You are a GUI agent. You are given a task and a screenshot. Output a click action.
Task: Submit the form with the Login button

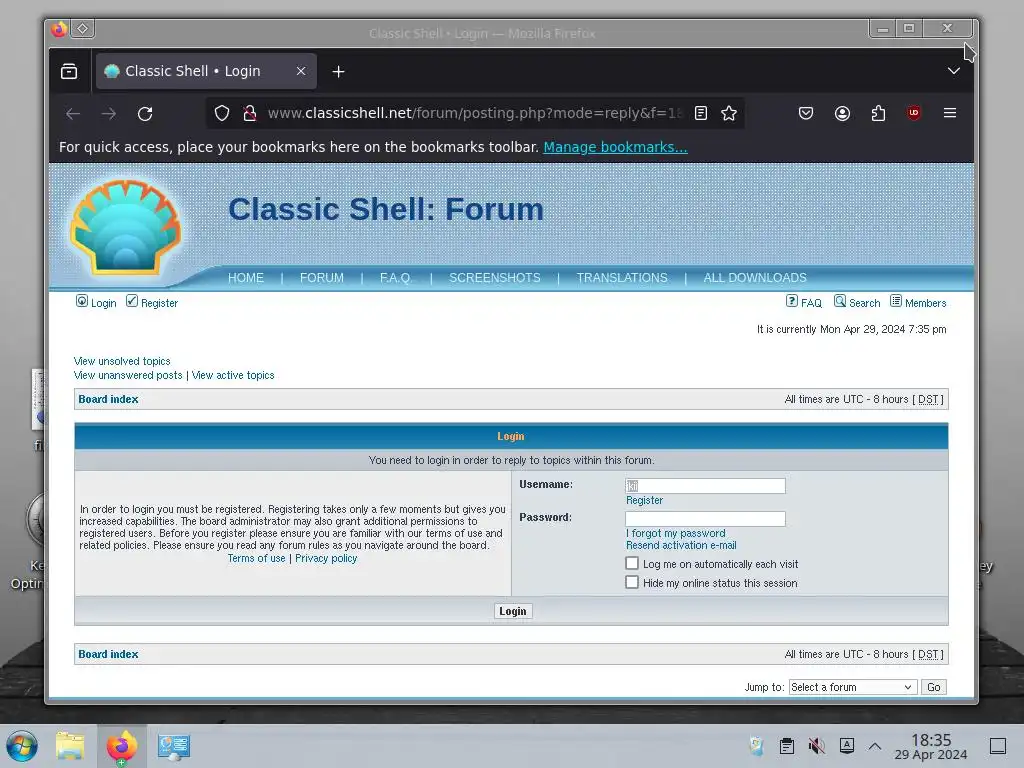click(x=513, y=611)
